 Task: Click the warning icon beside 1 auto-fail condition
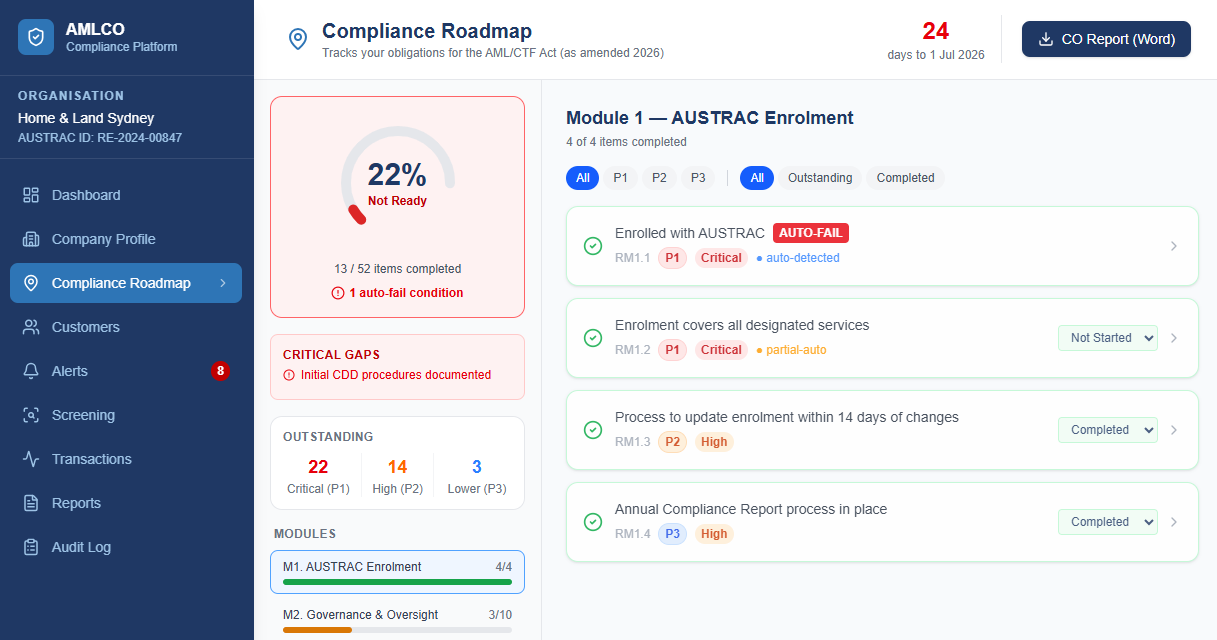[338, 293]
